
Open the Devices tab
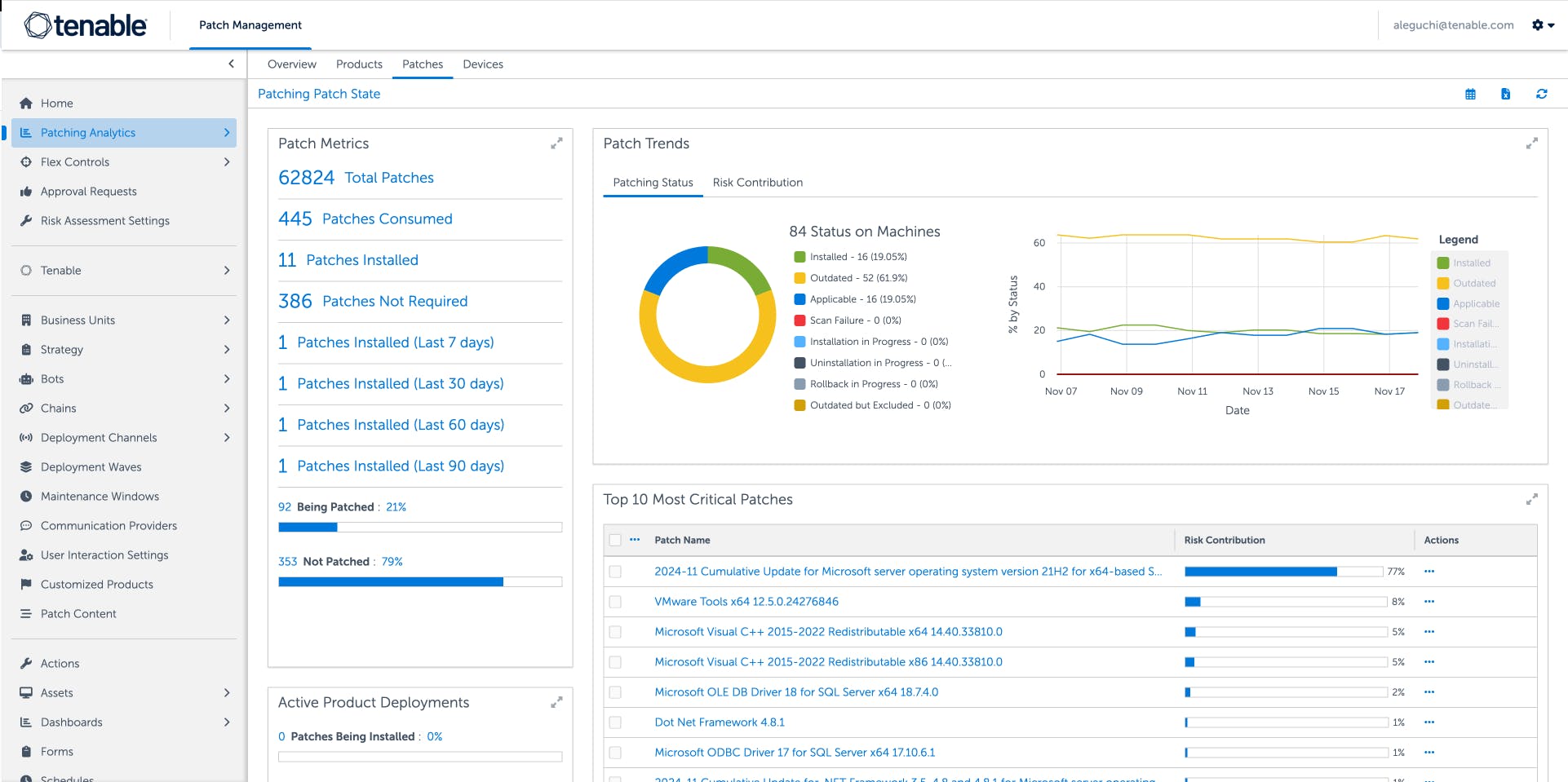point(482,64)
